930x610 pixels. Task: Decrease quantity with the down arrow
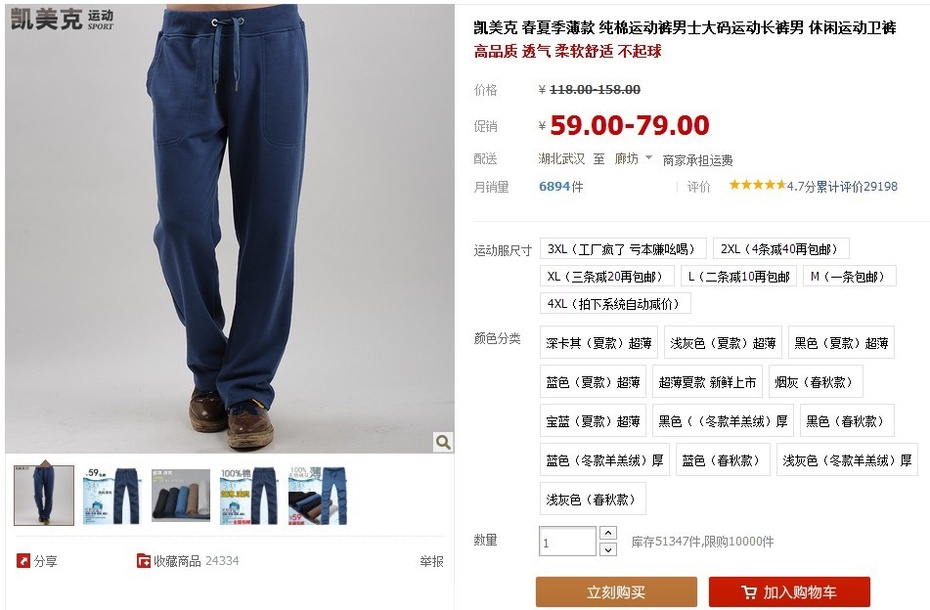coord(608,549)
